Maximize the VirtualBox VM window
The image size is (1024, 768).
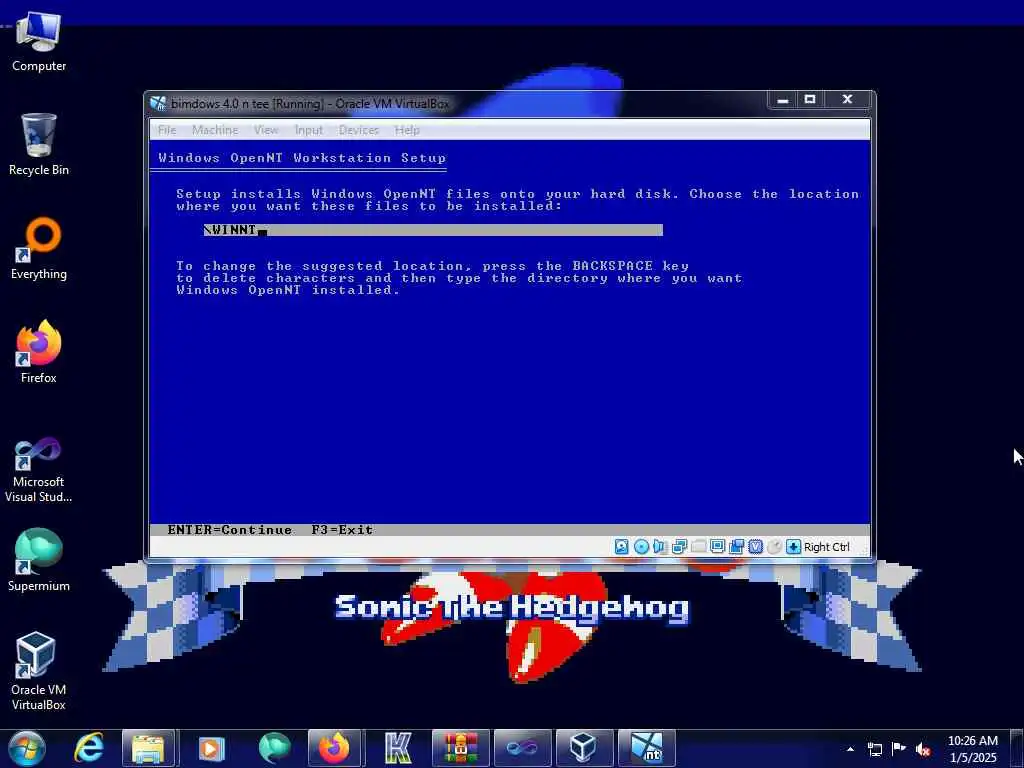pos(810,99)
